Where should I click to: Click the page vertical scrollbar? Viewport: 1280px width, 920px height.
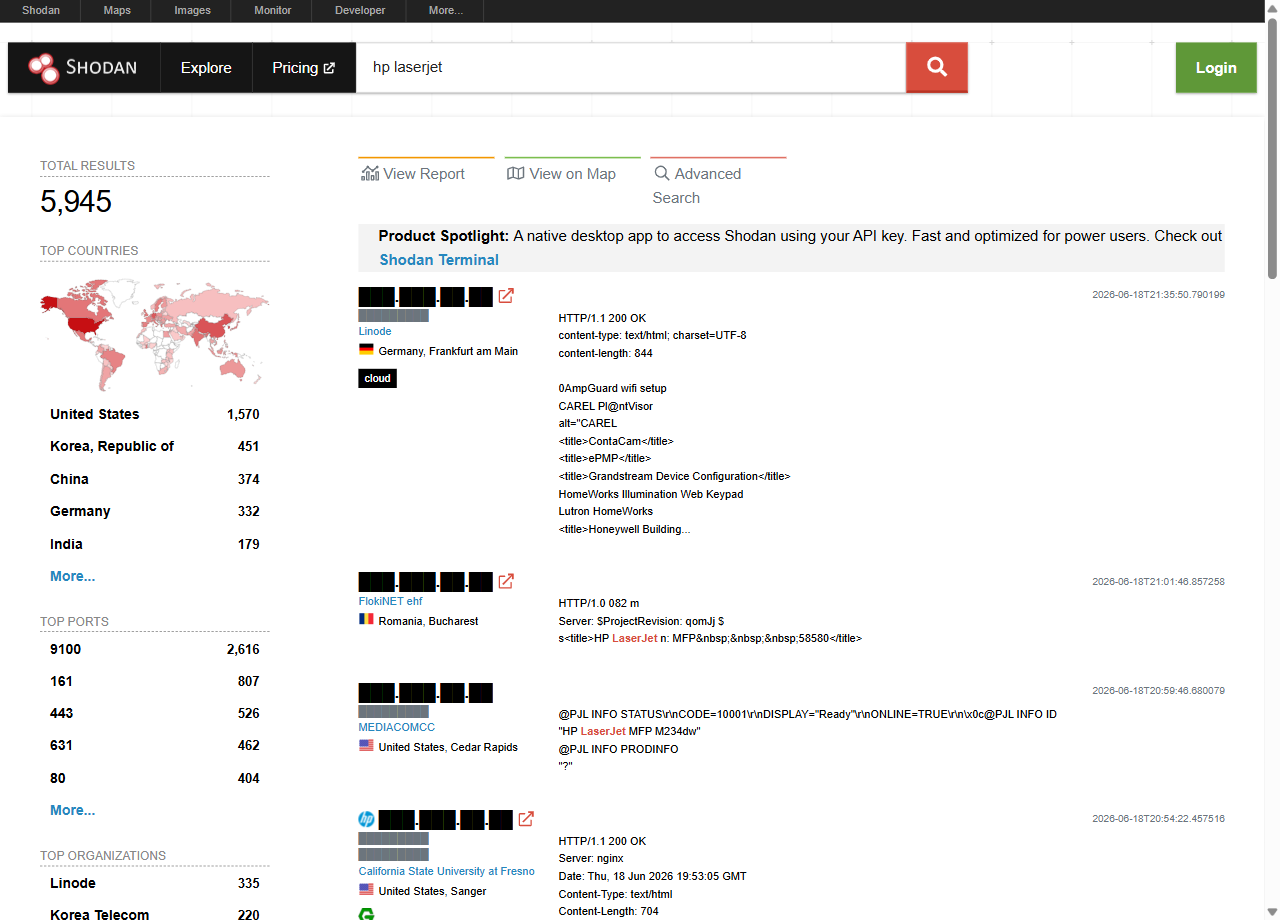point(1272,148)
